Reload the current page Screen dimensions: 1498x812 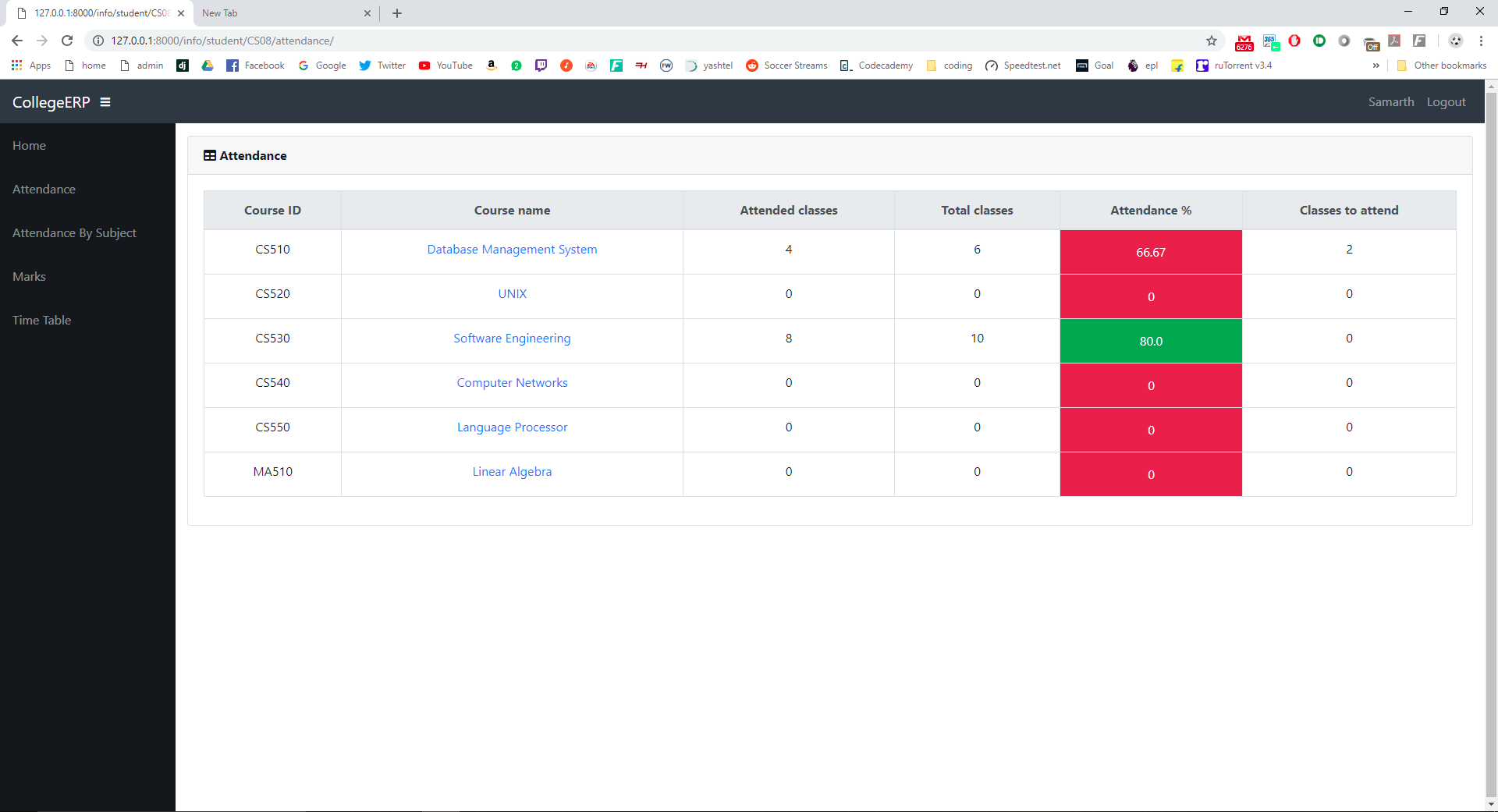coord(67,41)
